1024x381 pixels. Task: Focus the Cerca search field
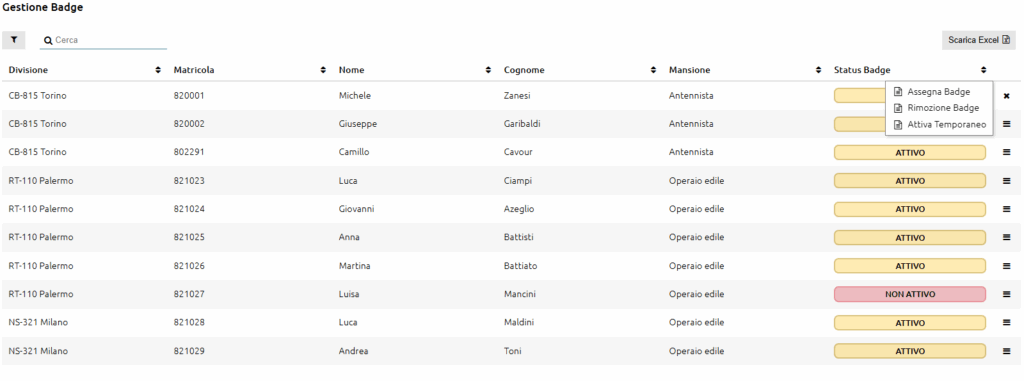tap(103, 40)
